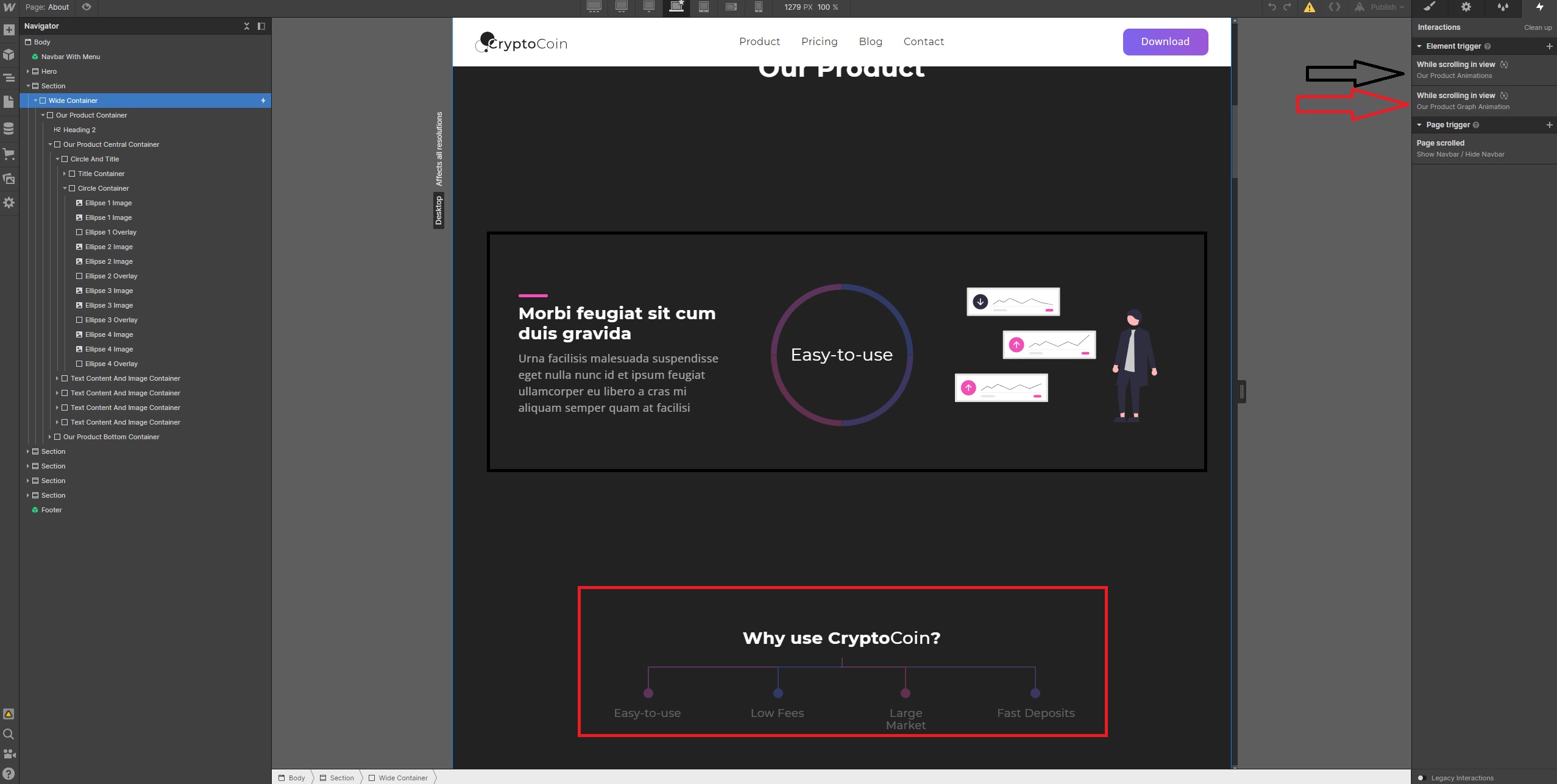Open Our Product Graph Animation interaction
This screenshot has height=784, width=1557.
pos(1483,101)
